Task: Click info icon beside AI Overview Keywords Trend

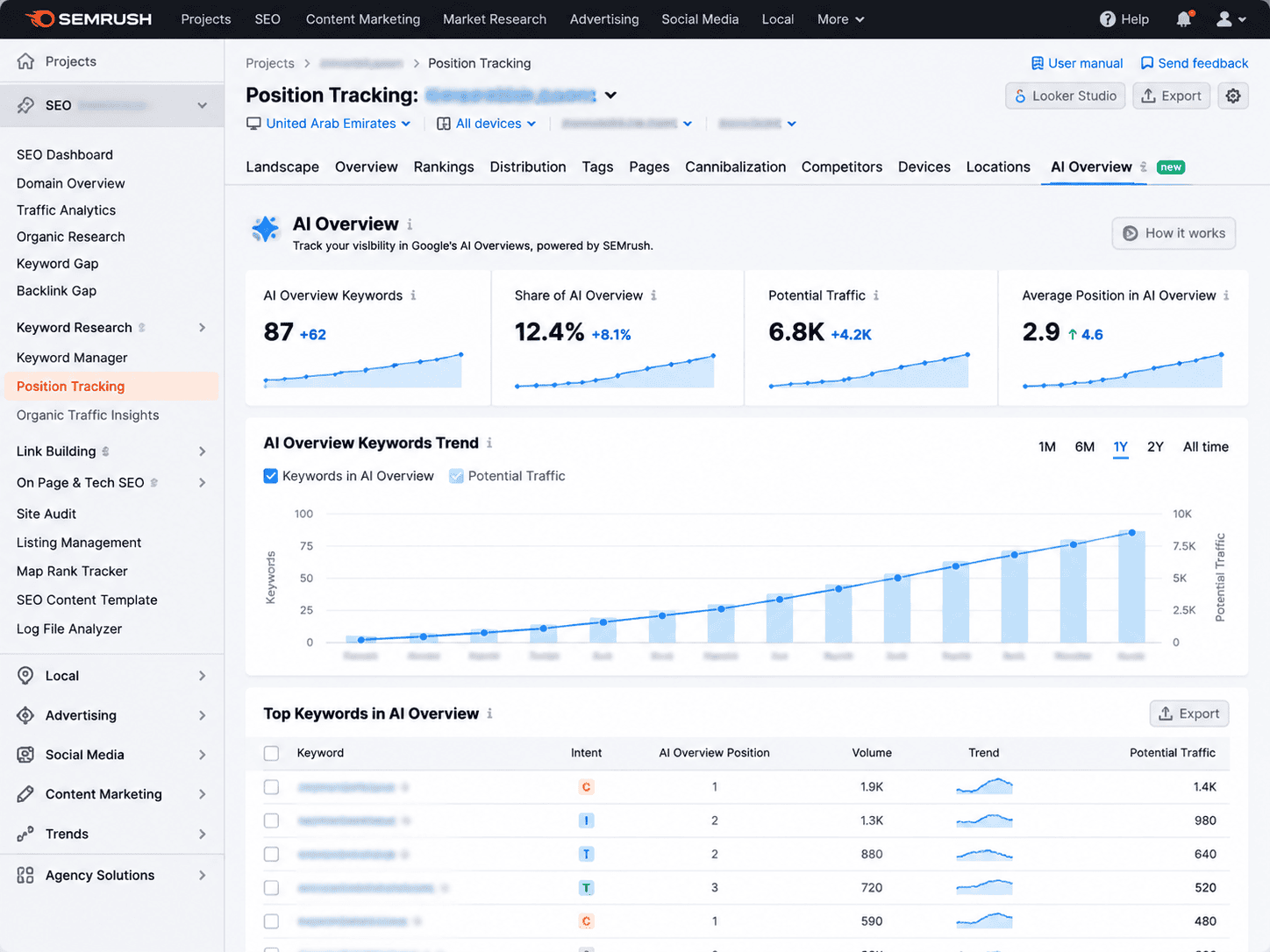Action: click(489, 443)
